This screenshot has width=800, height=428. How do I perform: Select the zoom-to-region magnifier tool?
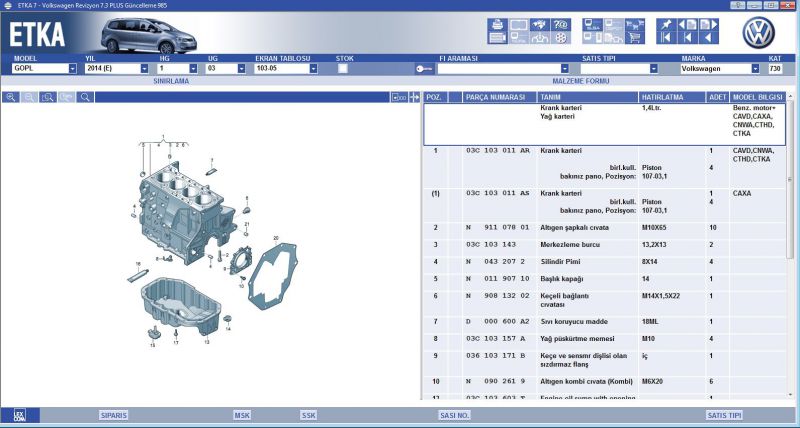48,97
